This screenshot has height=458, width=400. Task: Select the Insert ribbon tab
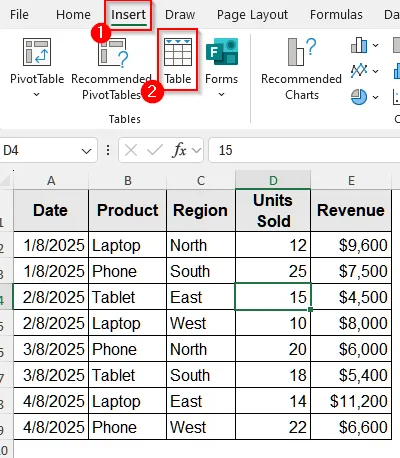129,15
